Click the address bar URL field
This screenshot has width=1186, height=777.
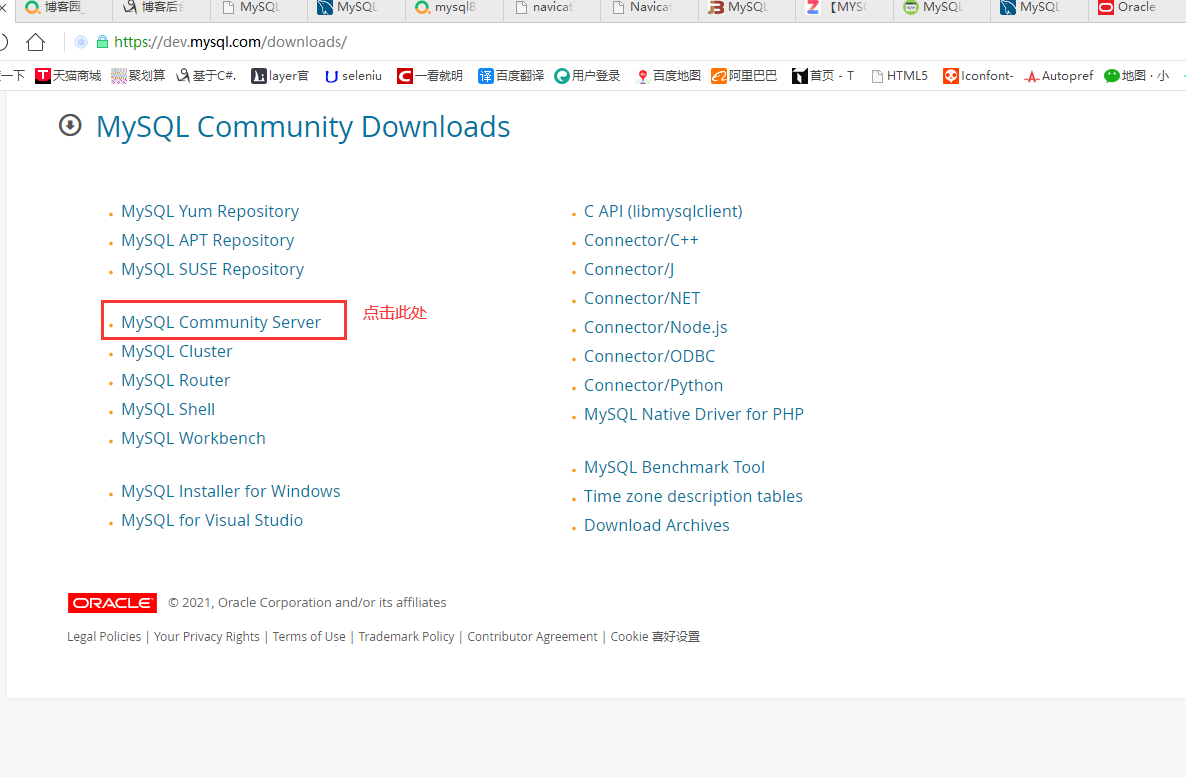(231, 42)
